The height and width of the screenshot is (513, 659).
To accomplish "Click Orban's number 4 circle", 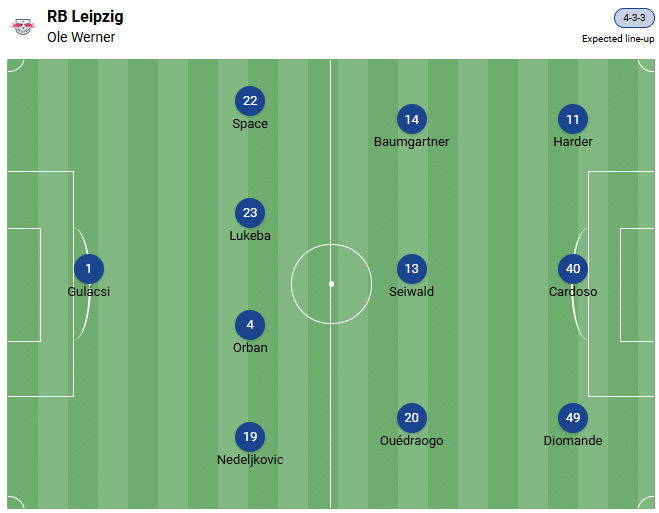I will [x=250, y=325].
